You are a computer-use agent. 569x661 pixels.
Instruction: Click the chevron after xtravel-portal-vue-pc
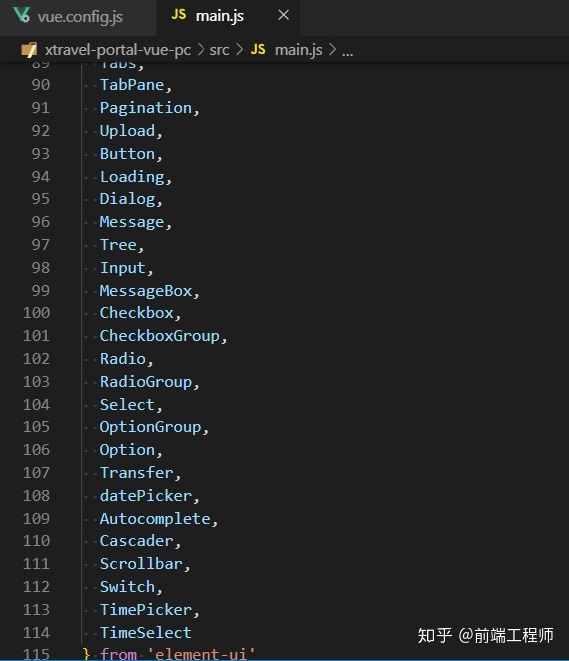(201, 50)
